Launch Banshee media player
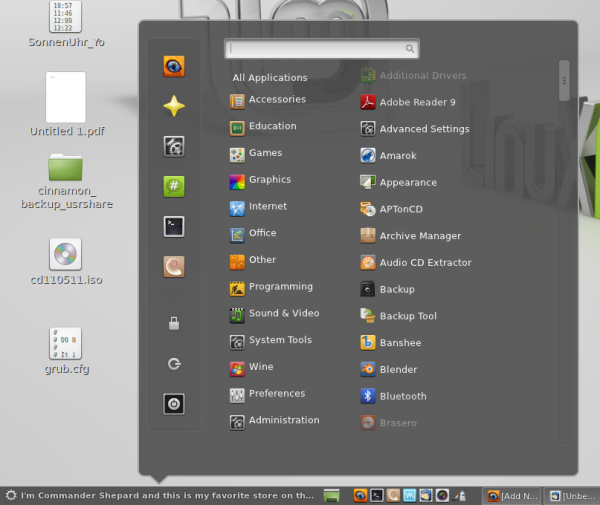The height and width of the screenshot is (505, 600). click(391, 343)
